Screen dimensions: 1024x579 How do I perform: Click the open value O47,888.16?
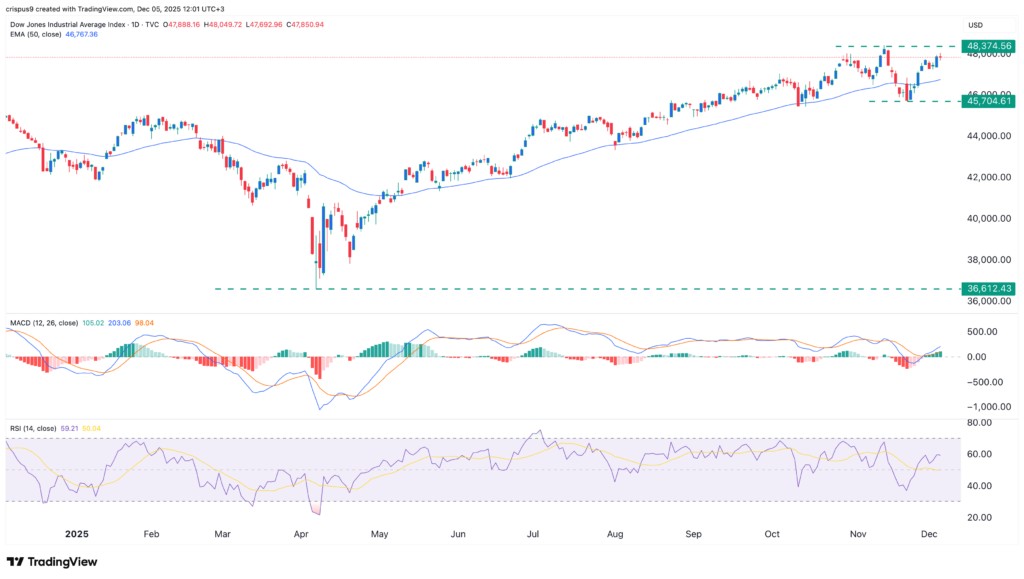point(181,25)
